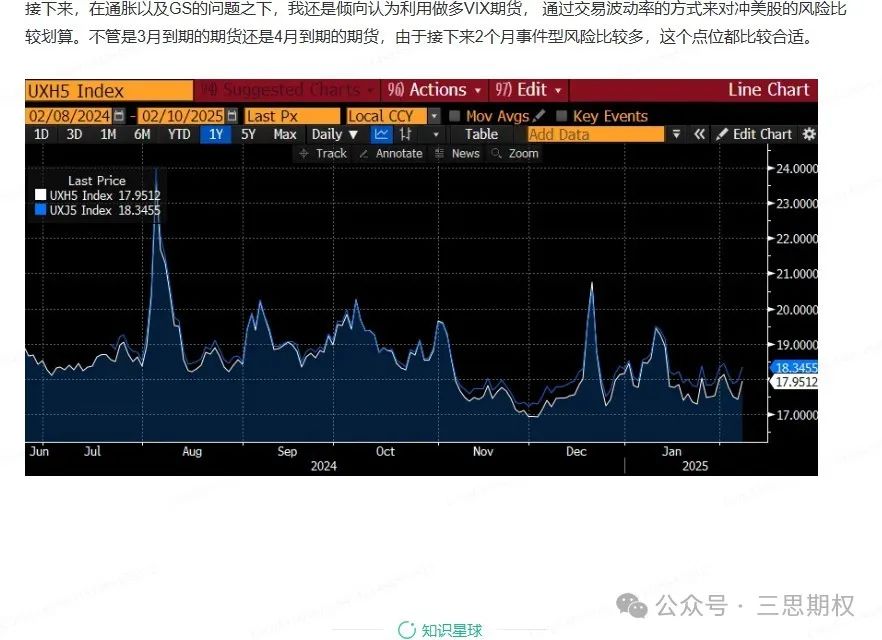Select line chart style icon

click(x=381, y=134)
